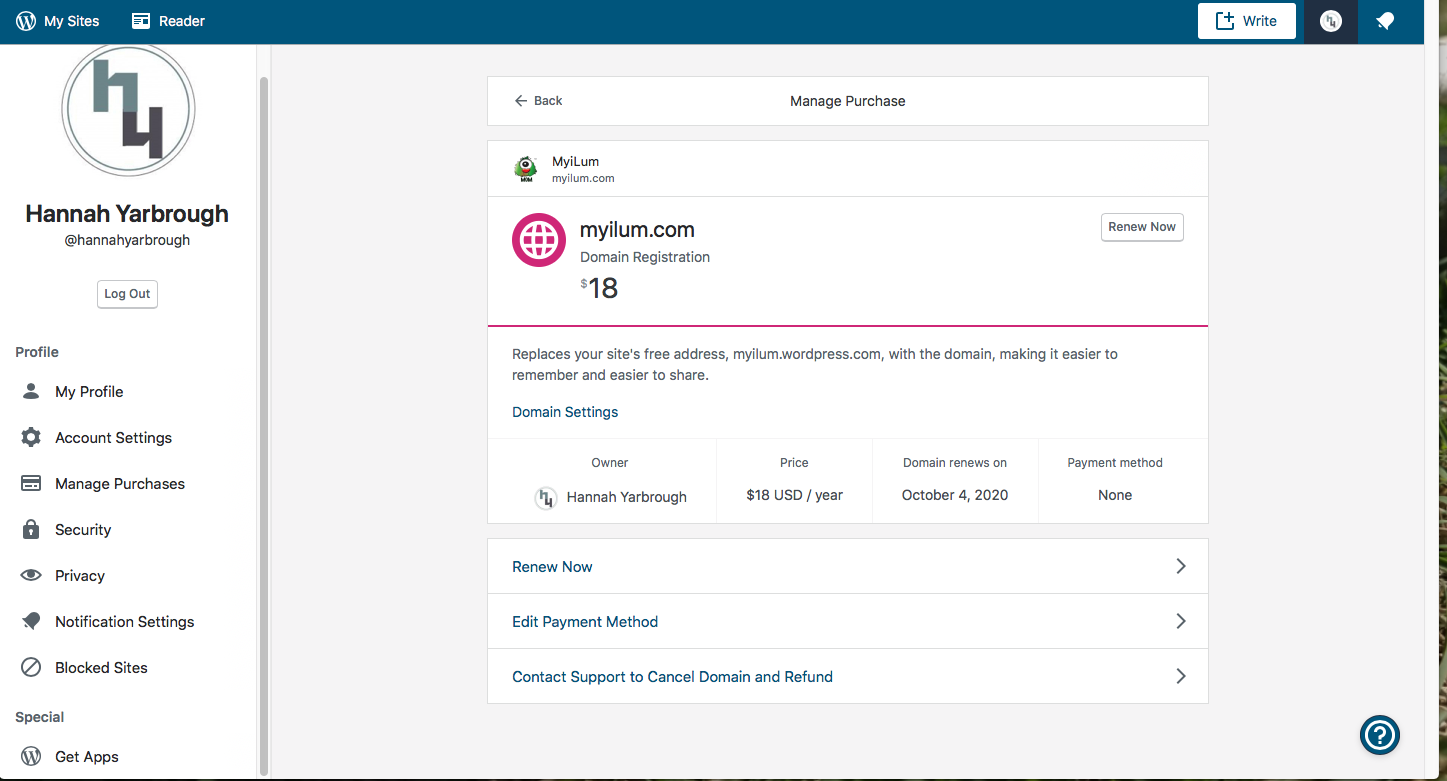Click the MyiLum site name
Screen dimensions: 1447x781
(575, 161)
